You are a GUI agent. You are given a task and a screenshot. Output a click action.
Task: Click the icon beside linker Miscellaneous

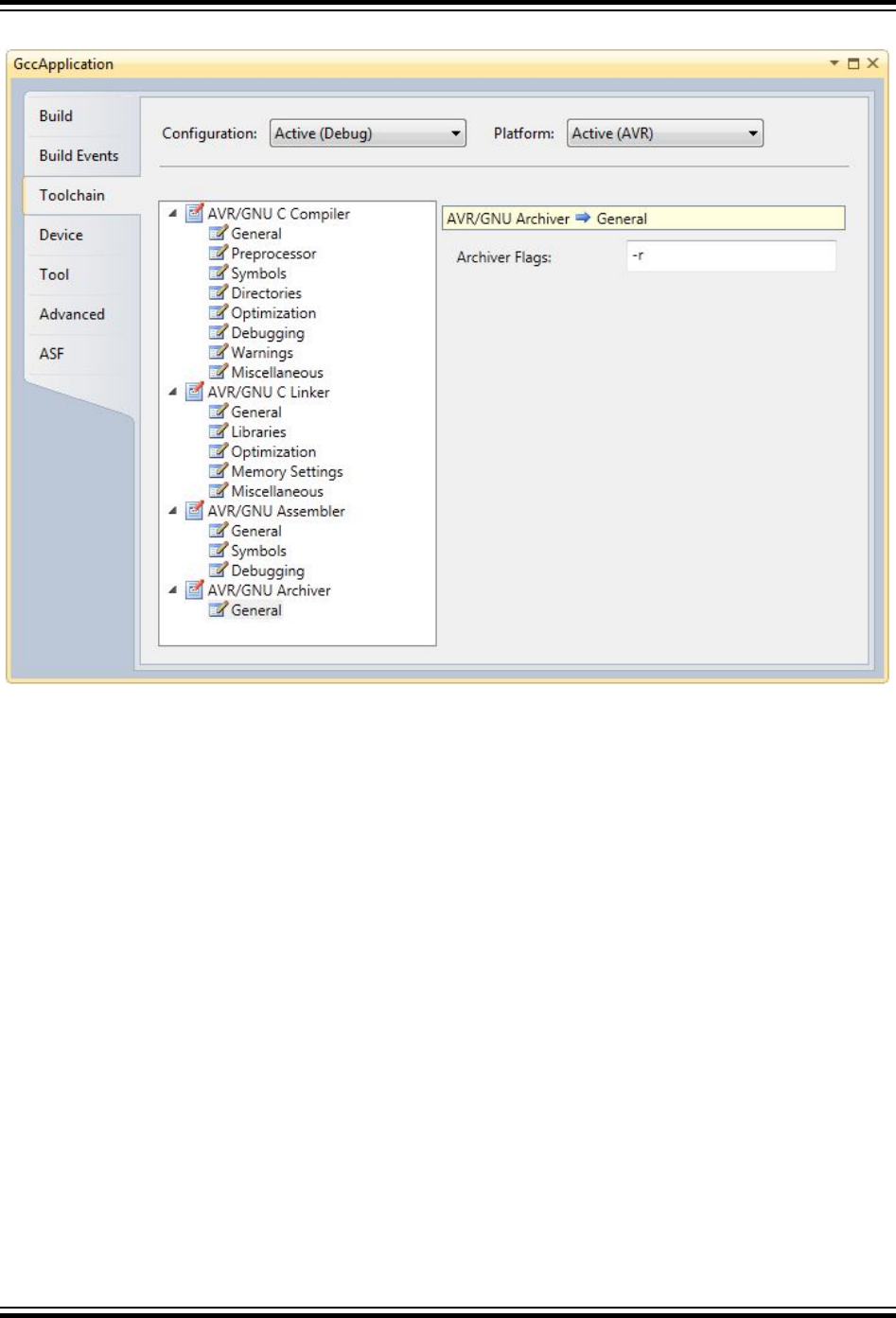tap(218, 491)
